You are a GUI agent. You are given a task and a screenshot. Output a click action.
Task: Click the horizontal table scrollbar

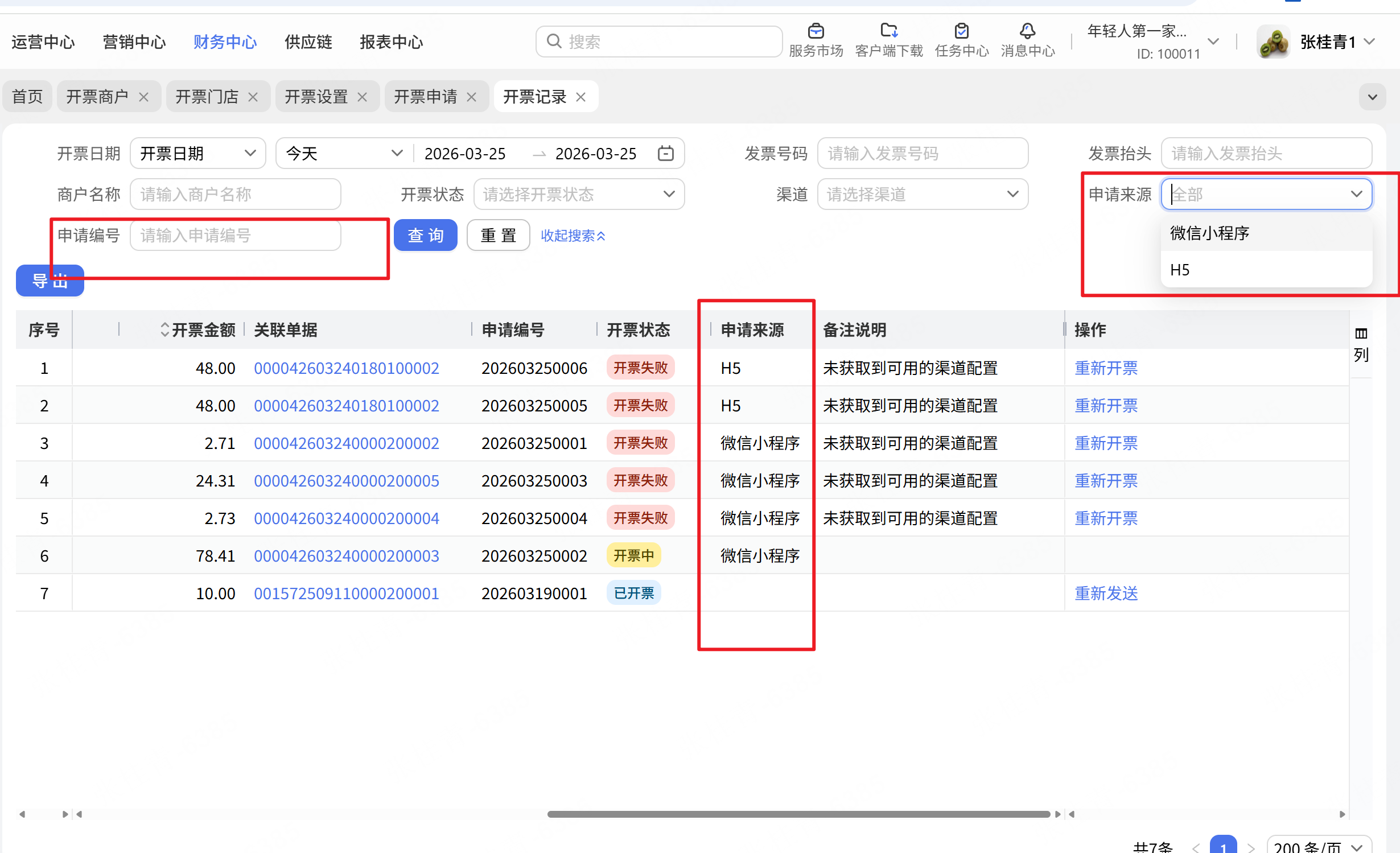798,814
